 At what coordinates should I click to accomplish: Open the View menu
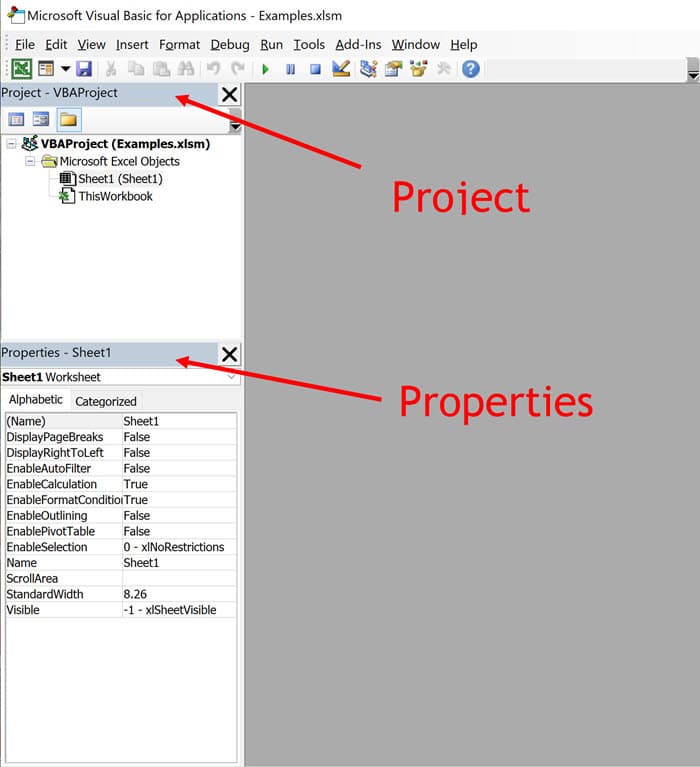[x=91, y=45]
